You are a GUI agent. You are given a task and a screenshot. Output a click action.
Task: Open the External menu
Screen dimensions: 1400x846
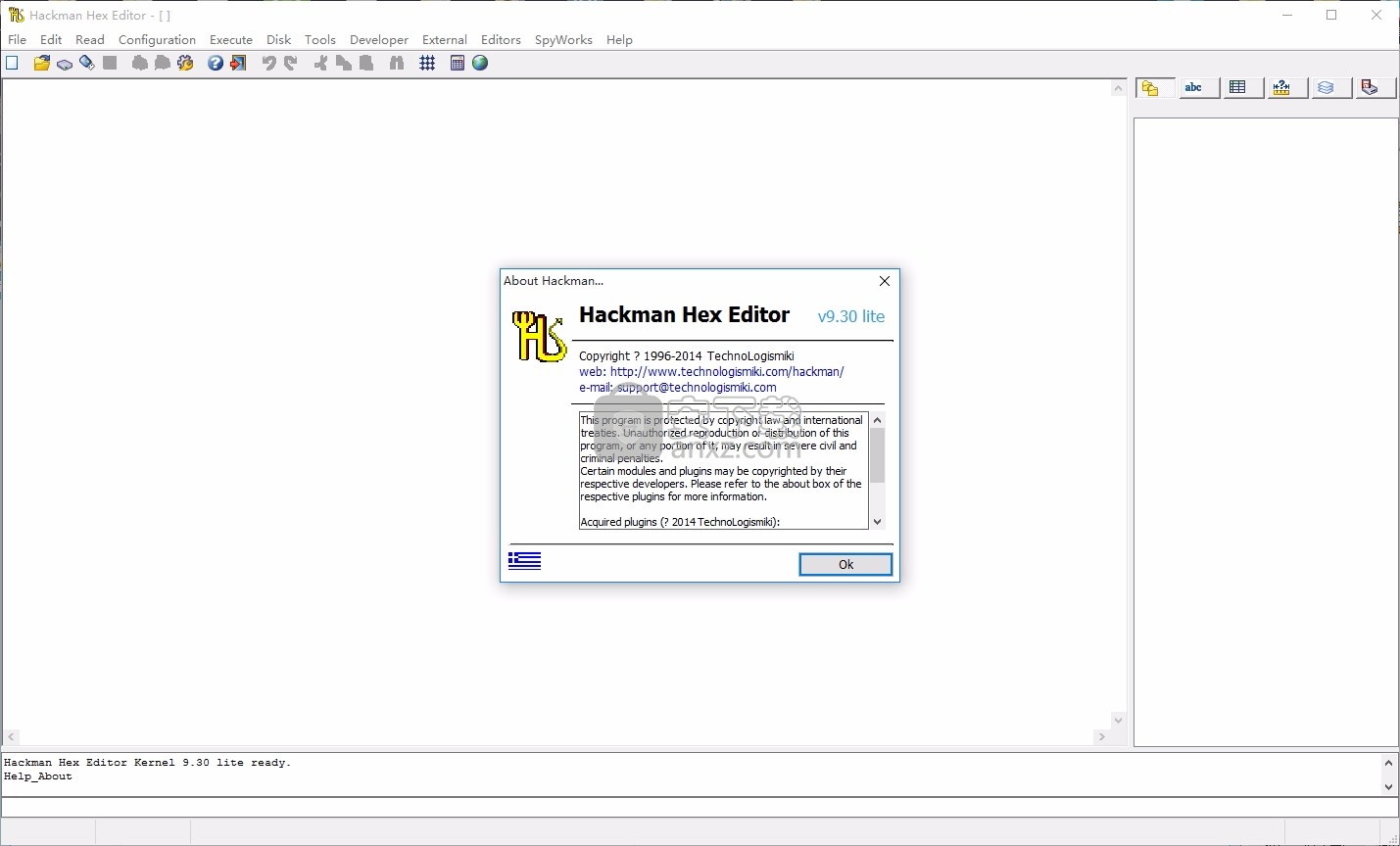(445, 39)
